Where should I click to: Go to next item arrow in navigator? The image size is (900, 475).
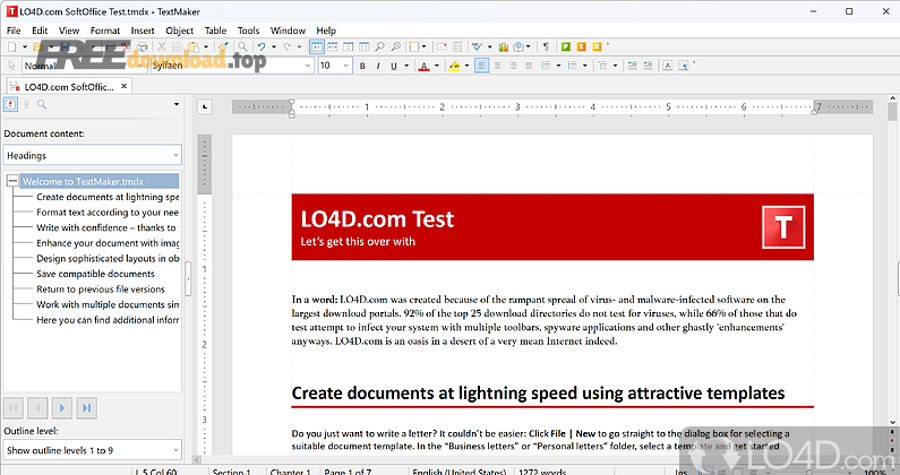pos(62,408)
